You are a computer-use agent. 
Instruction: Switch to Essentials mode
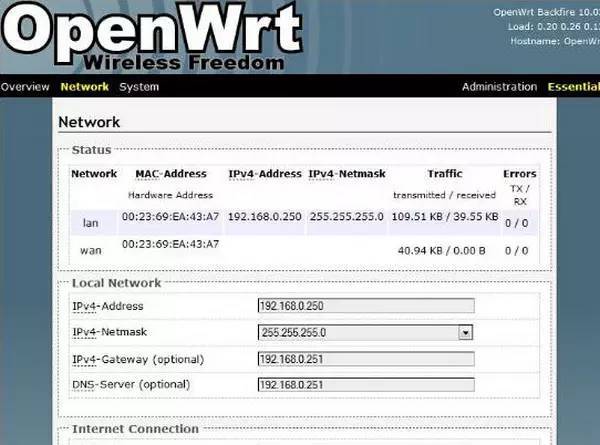574,87
